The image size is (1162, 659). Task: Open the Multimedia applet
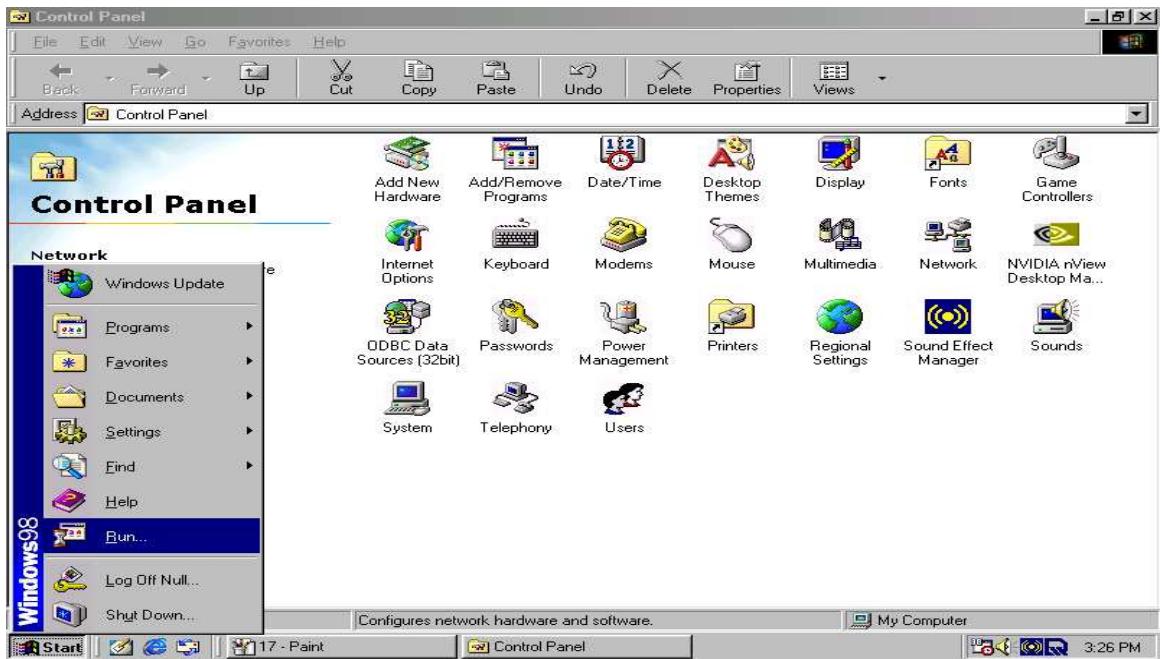840,245
